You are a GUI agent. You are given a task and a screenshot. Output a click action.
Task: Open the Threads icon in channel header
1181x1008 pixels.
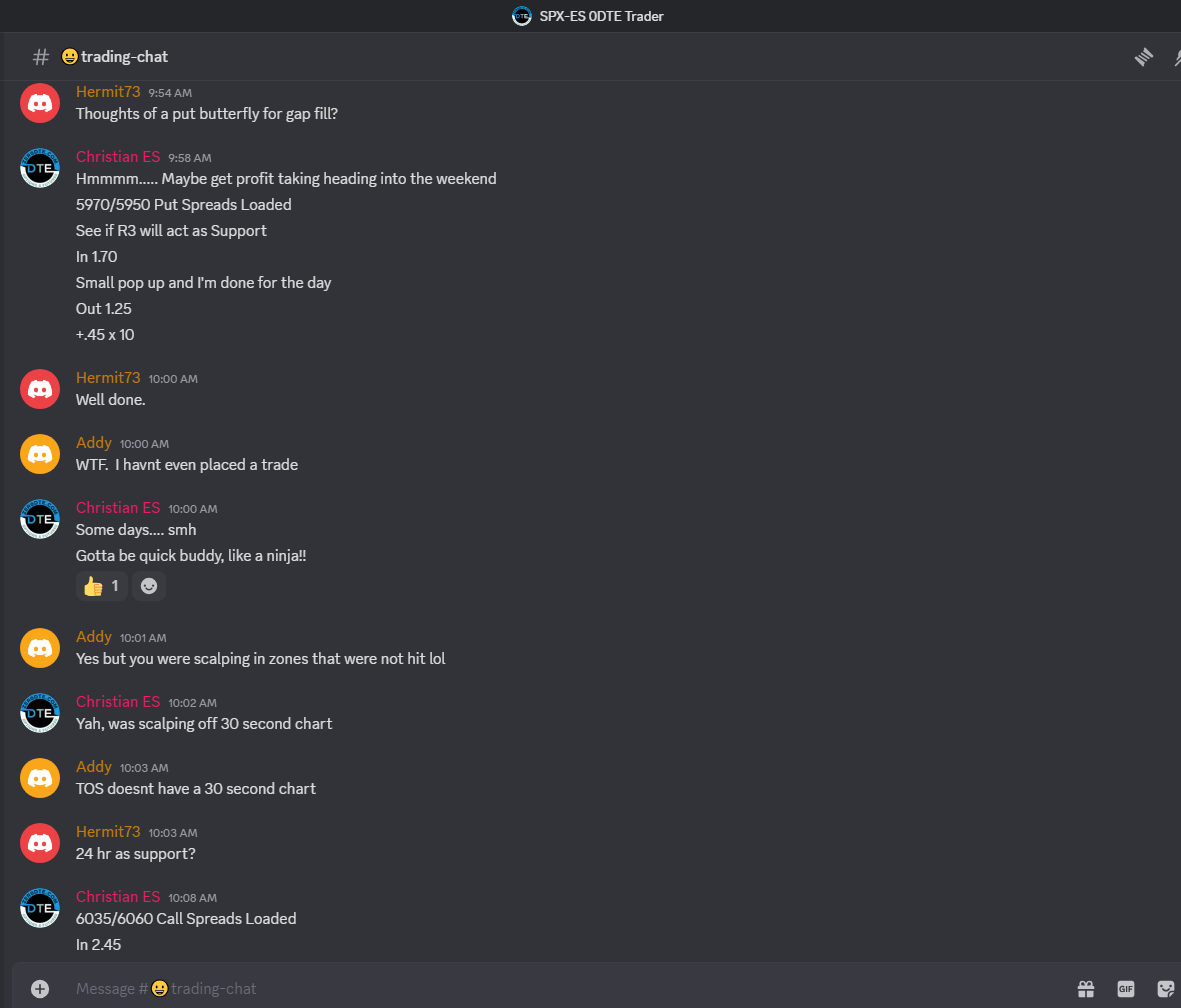pos(1143,57)
